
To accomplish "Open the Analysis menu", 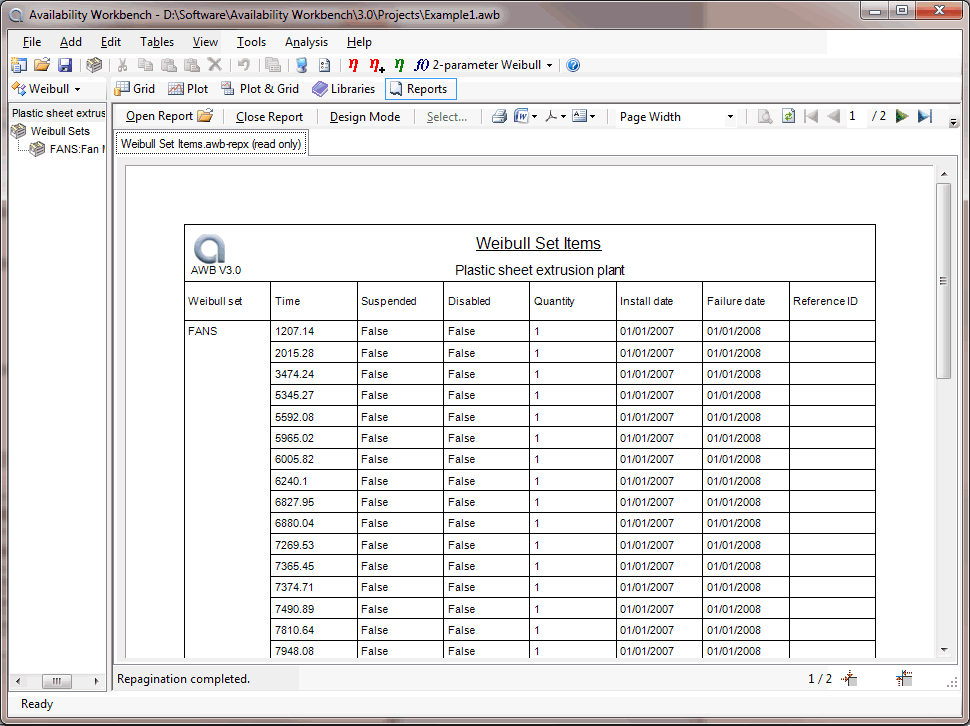I will [306, 42].
